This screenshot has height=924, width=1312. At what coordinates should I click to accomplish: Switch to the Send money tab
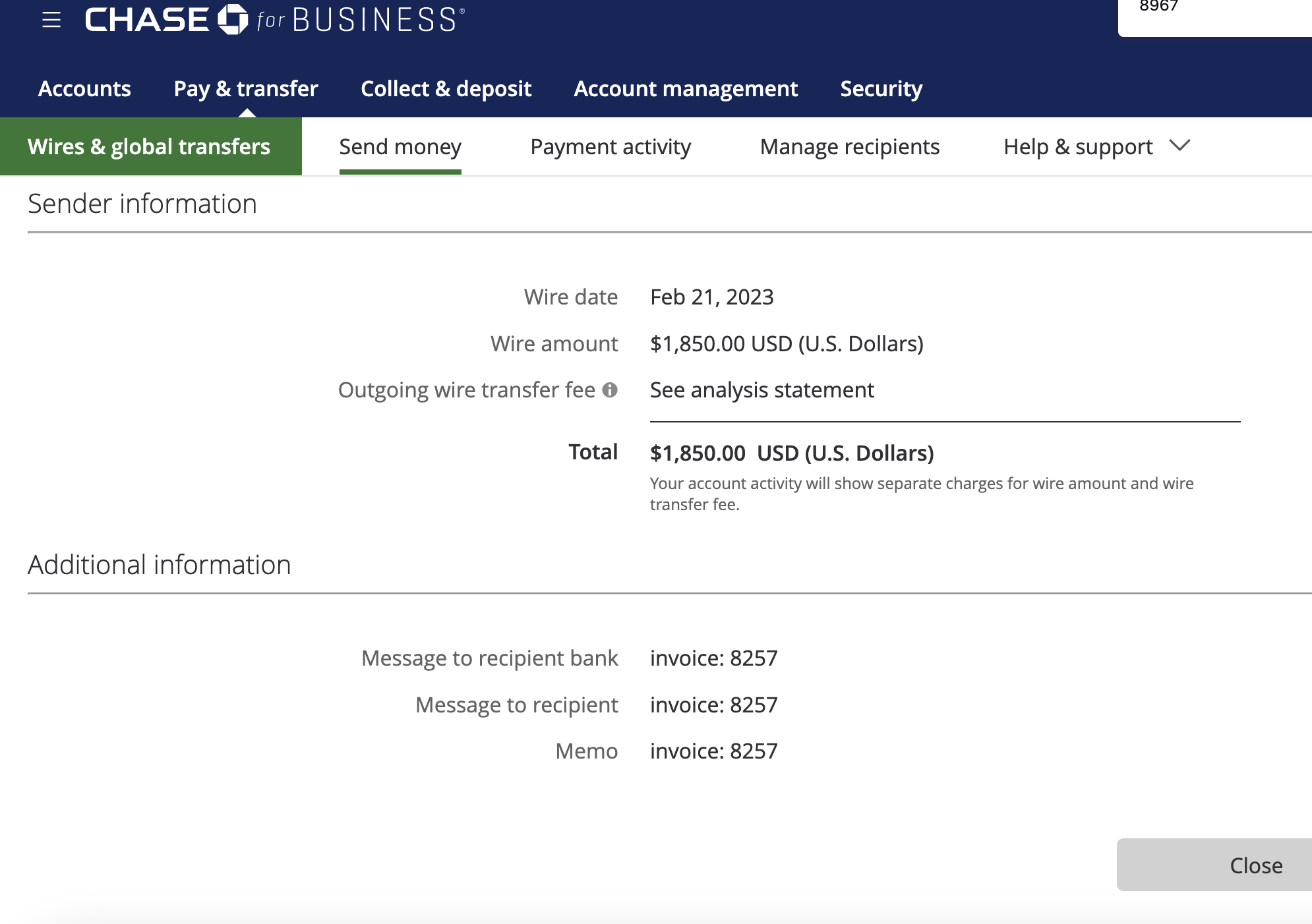tap(400, 147)
